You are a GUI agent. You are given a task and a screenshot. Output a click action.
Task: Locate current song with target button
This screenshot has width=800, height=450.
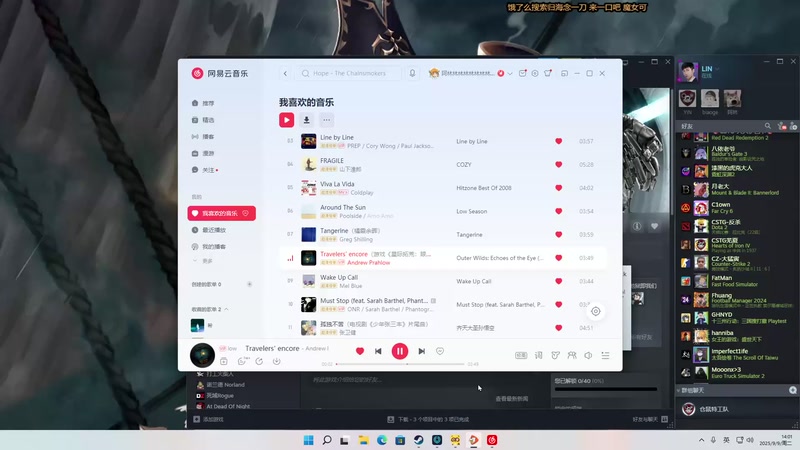pyautogui.click(x=595, y=311)
